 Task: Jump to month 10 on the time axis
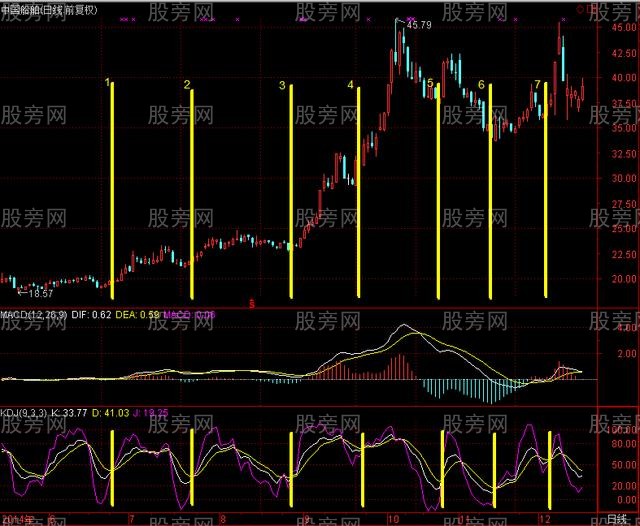pyautogui.click(x=393, y=519)
